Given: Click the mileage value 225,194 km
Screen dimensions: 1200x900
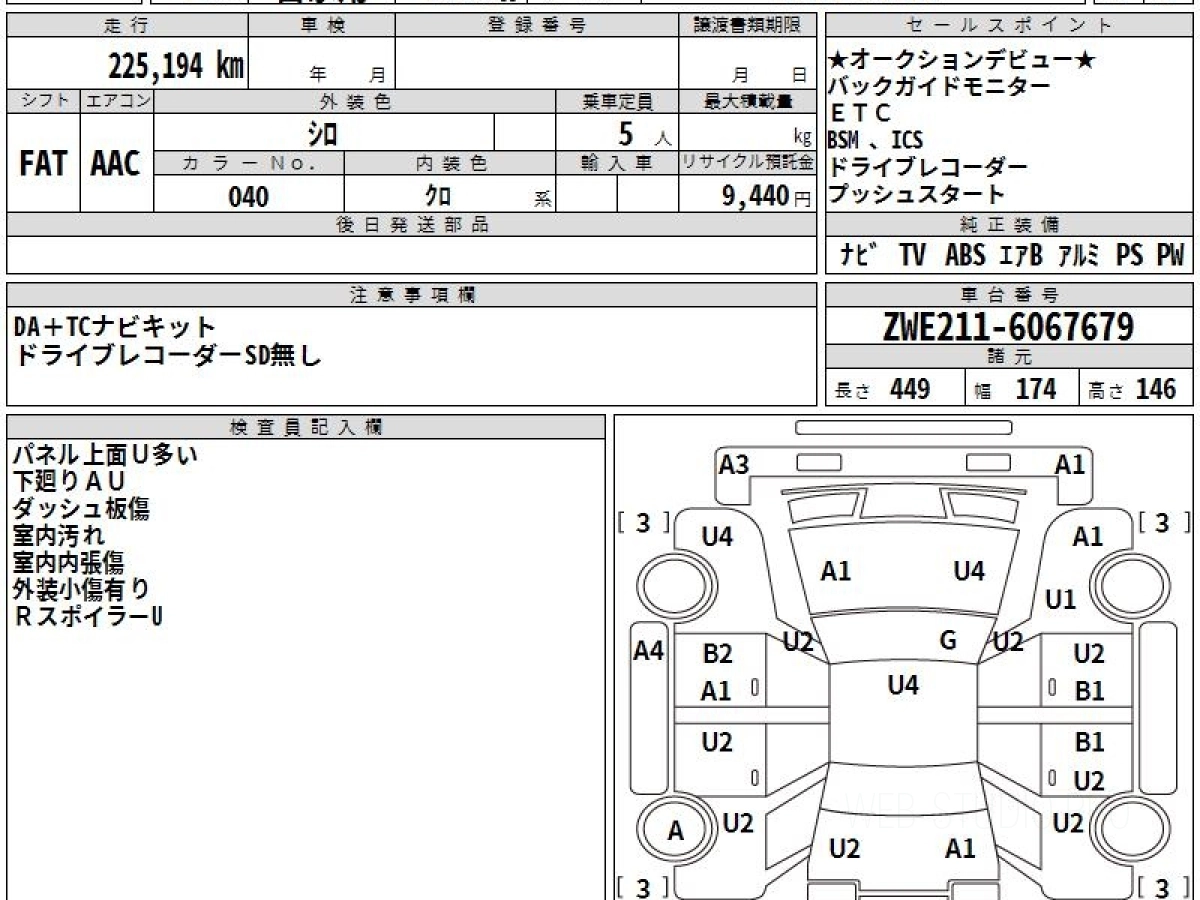Looking at the screenshot, I should [176, 66].
